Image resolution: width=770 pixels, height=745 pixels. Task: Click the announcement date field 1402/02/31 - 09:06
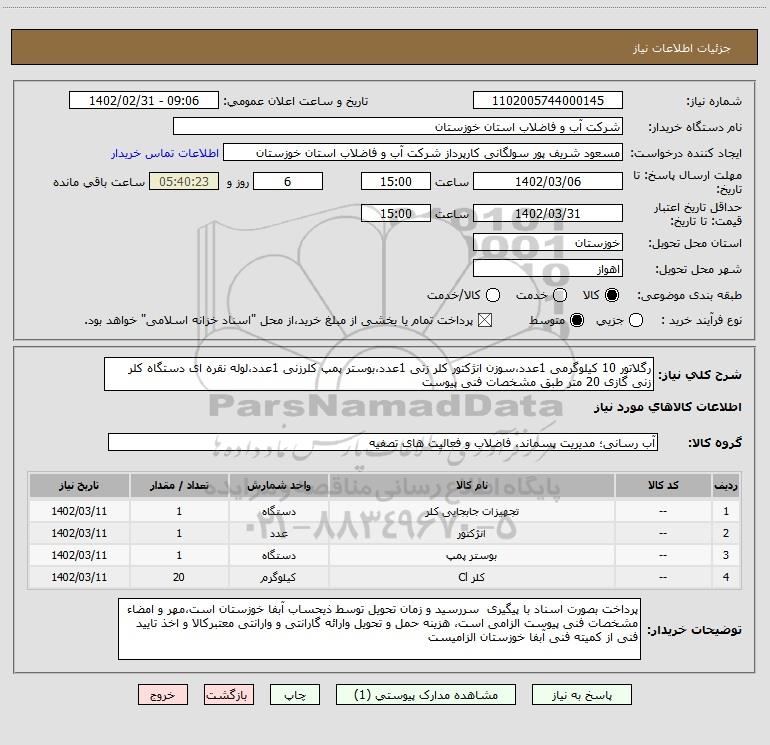coord(144,100)
